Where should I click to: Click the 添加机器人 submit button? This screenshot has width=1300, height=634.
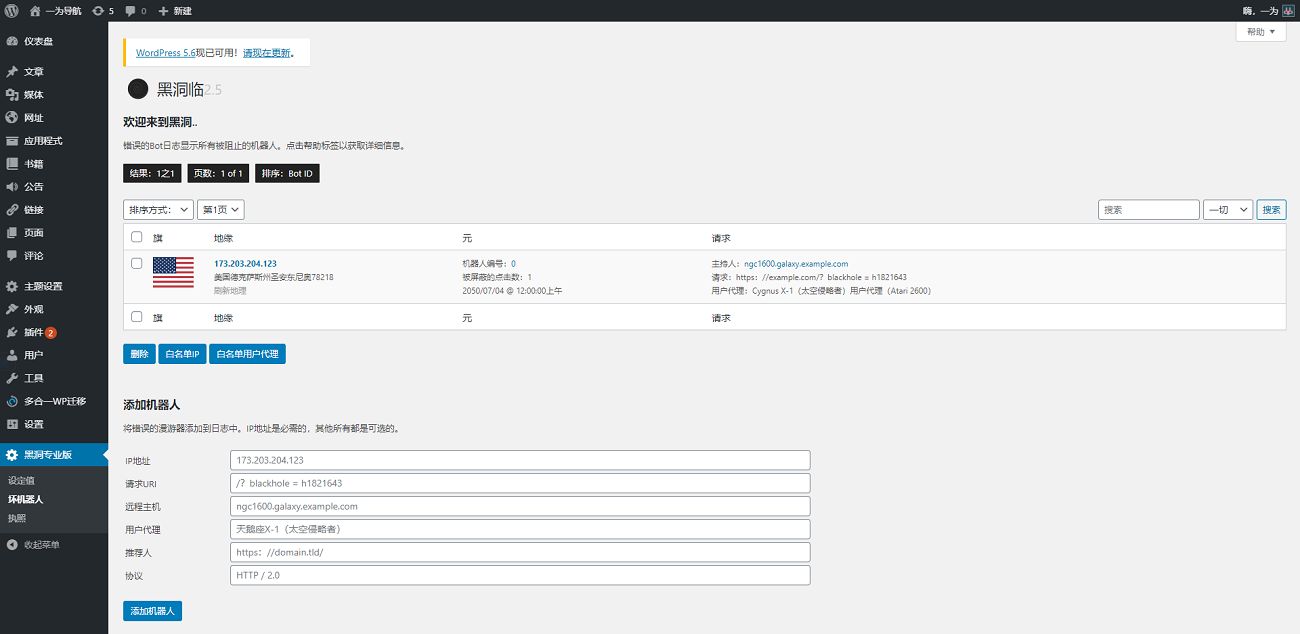(152, 610)
